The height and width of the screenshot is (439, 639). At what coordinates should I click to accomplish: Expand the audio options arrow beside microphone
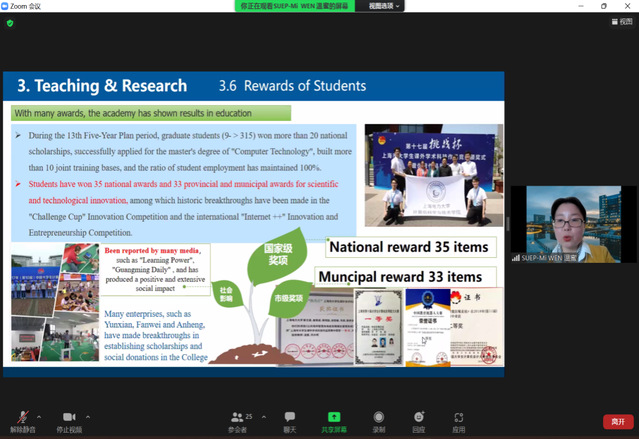40,416
